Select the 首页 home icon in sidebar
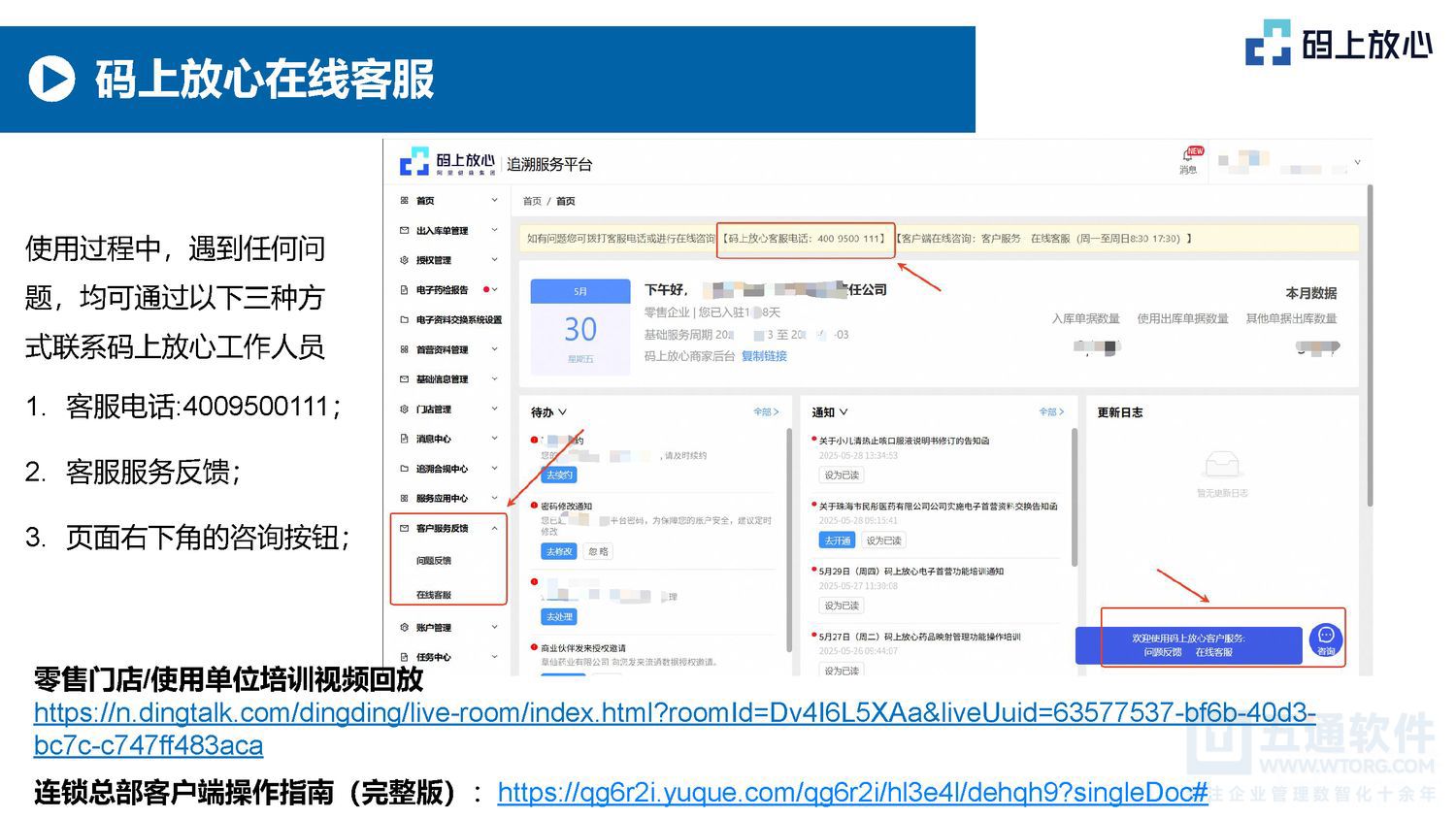 [403, 201]
